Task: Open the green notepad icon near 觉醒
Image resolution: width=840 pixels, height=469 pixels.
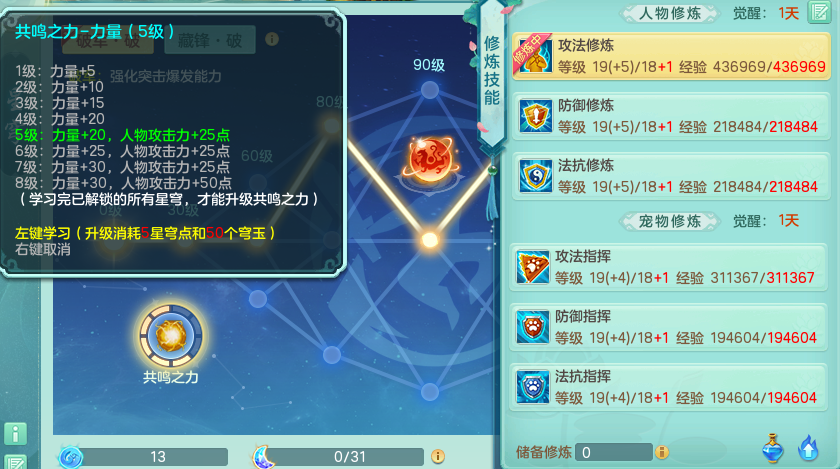Action: (819, 12)
